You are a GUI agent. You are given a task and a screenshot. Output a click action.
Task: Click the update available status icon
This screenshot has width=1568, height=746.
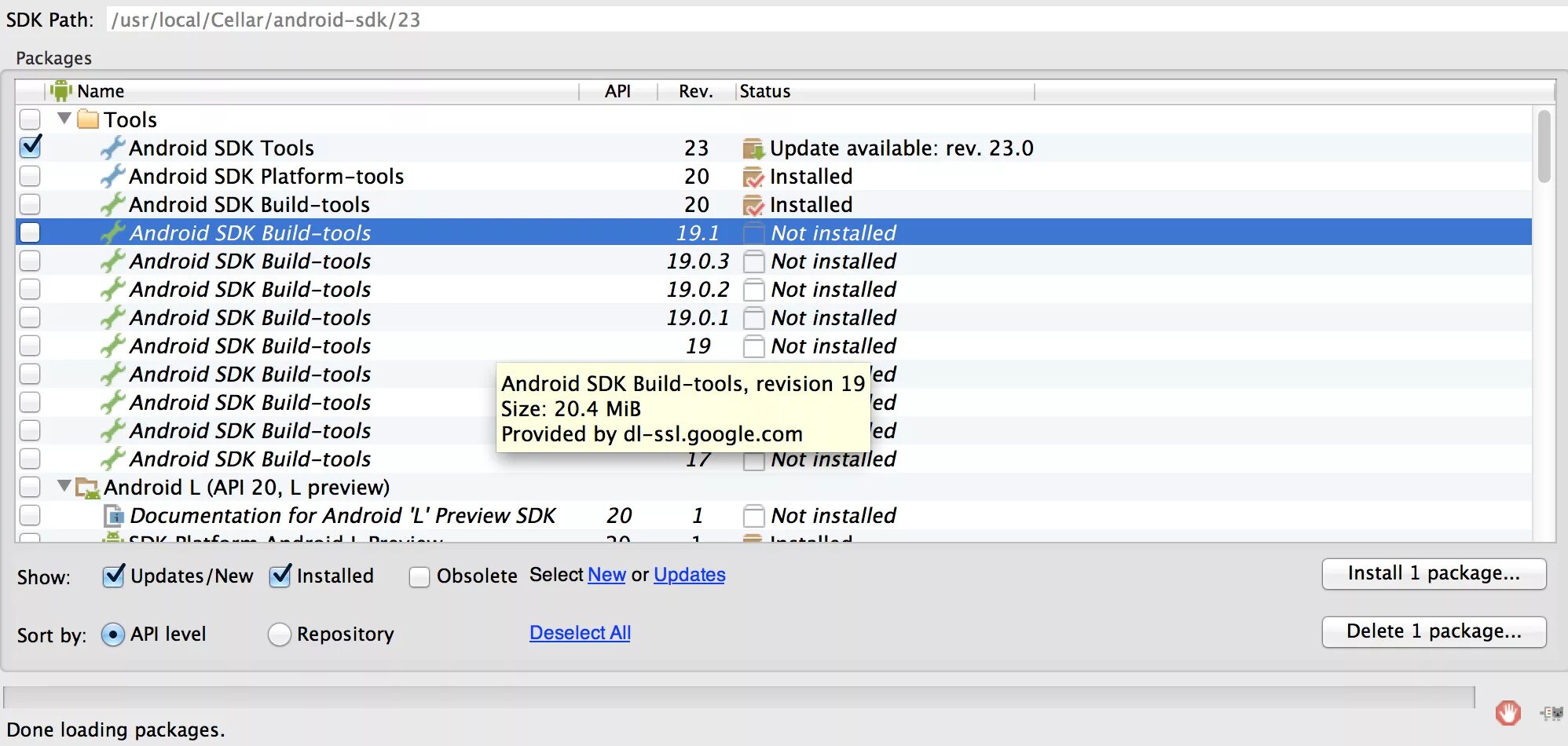(753, 148)
